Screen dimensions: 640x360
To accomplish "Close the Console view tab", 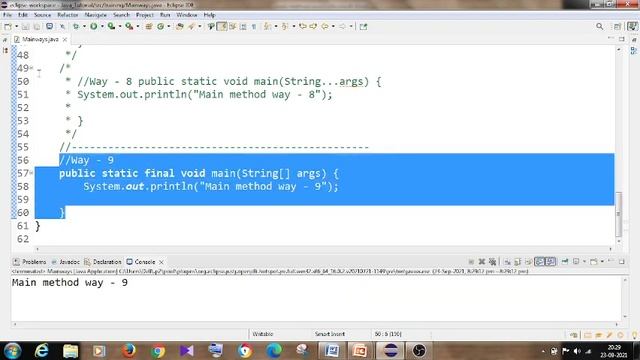I will 161,262.
